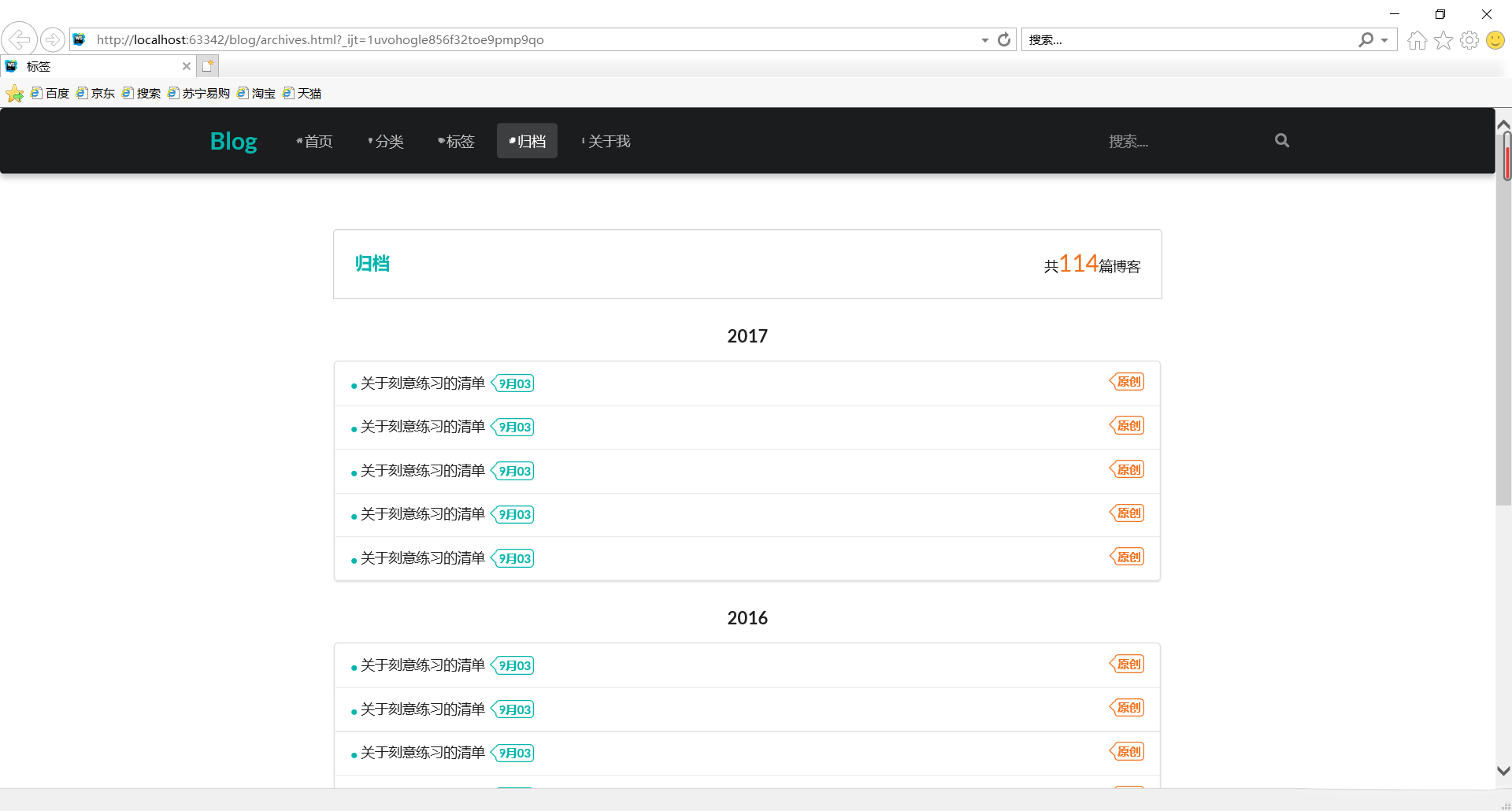Click the 原创 label on first 2017 post
This screenshot has height=811, width=1512.
click(1127, 382)
